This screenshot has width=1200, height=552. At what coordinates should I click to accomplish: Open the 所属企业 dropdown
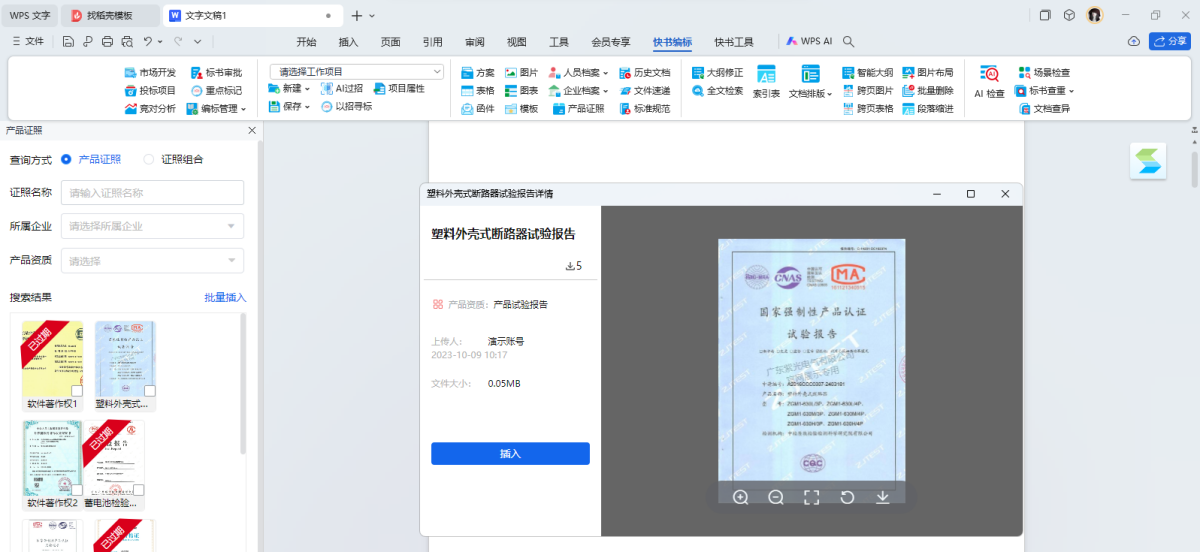pyautogui.click(x=152, y=226)
